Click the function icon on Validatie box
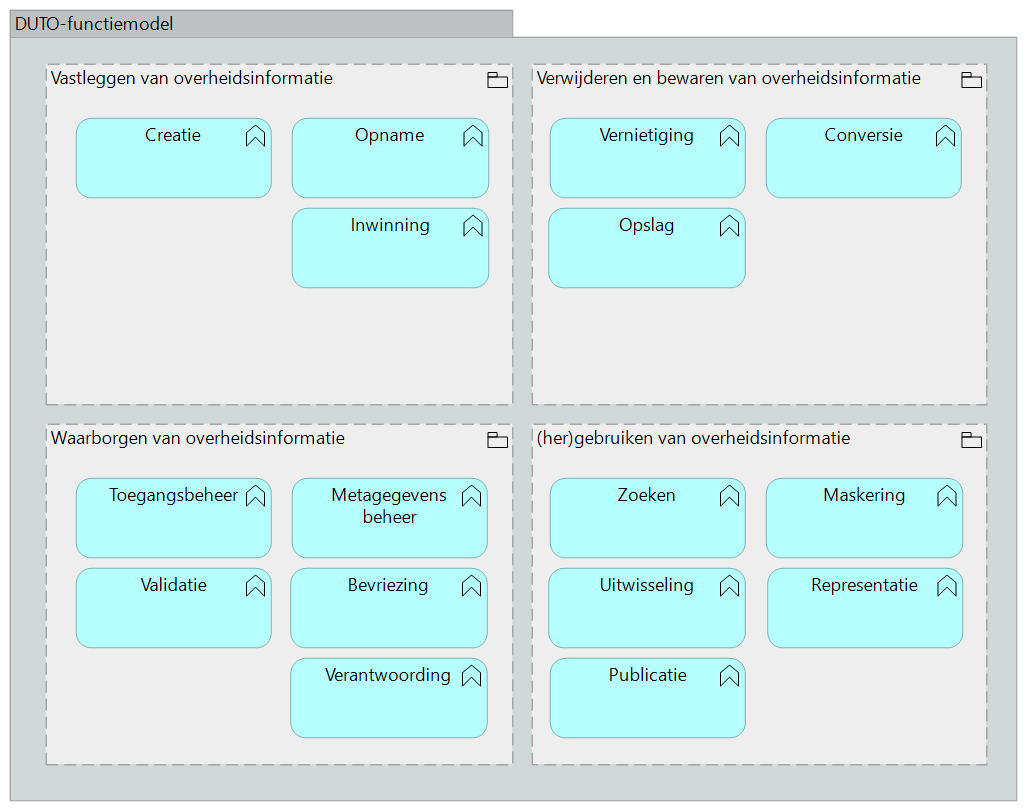Viewport: 1027px width, 811px height. [255, 587]
